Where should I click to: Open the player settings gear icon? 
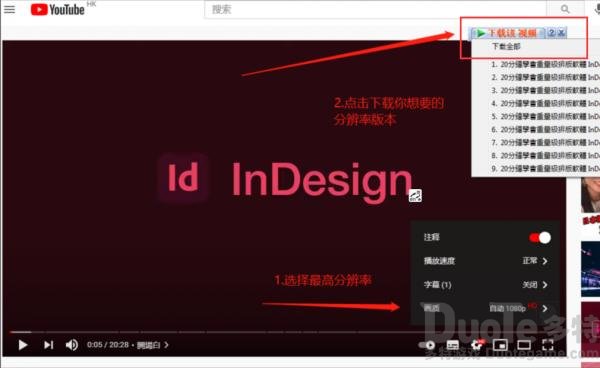click(477, 345)
